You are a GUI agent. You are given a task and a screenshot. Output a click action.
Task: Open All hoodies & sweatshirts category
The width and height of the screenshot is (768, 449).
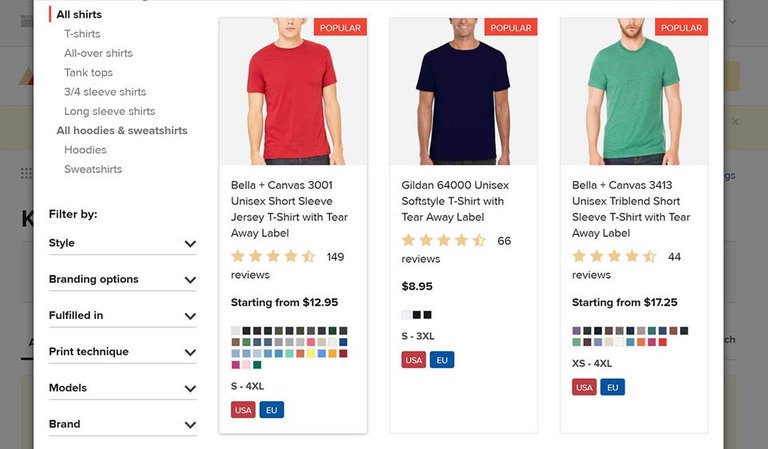click(122, 131)
